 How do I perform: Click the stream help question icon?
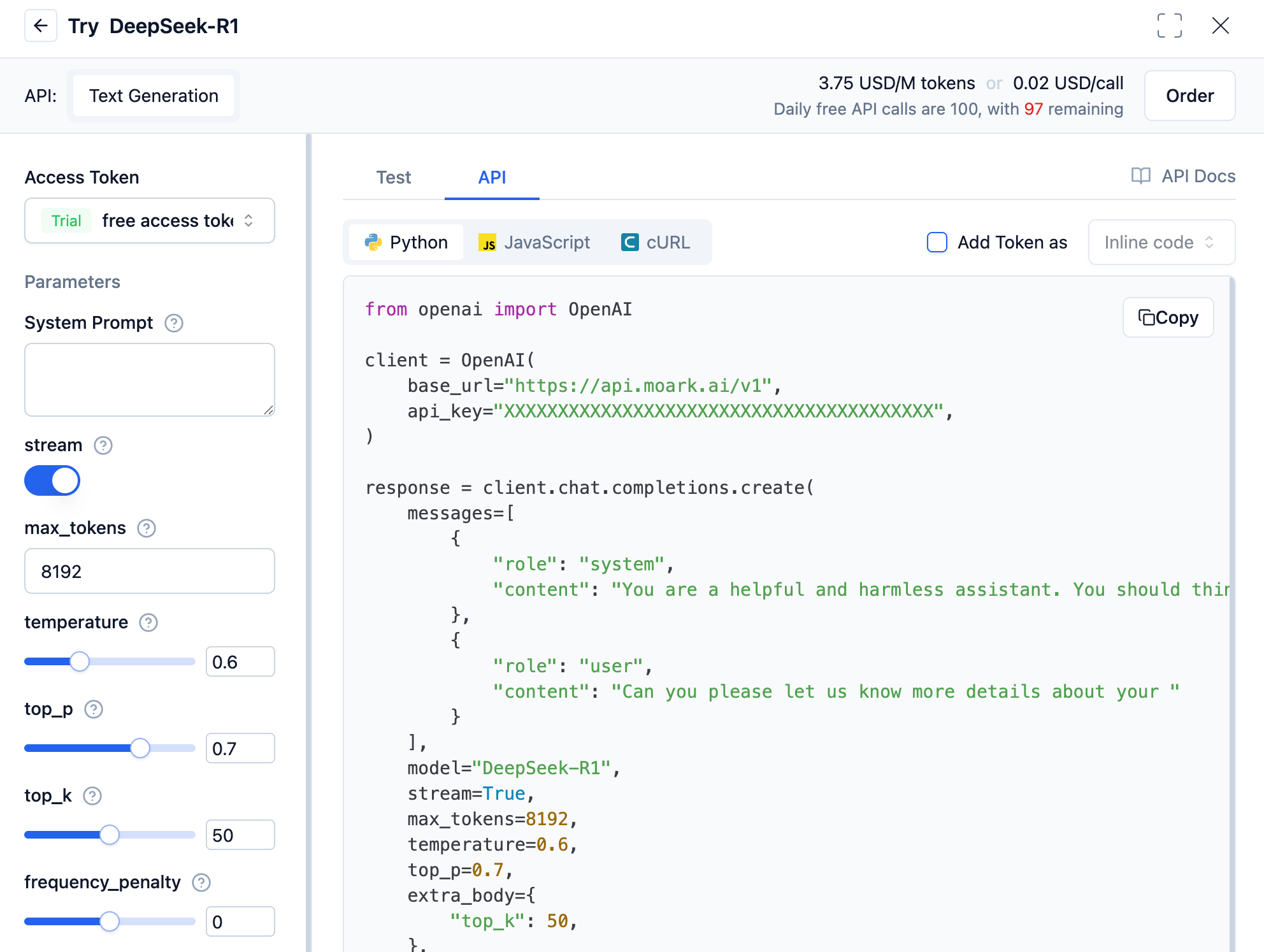[103, 445]
